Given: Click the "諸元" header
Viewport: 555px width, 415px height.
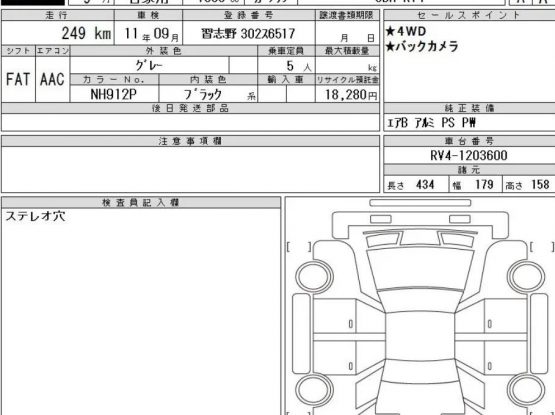Looking at the screenshot, I should coord(469,170).
